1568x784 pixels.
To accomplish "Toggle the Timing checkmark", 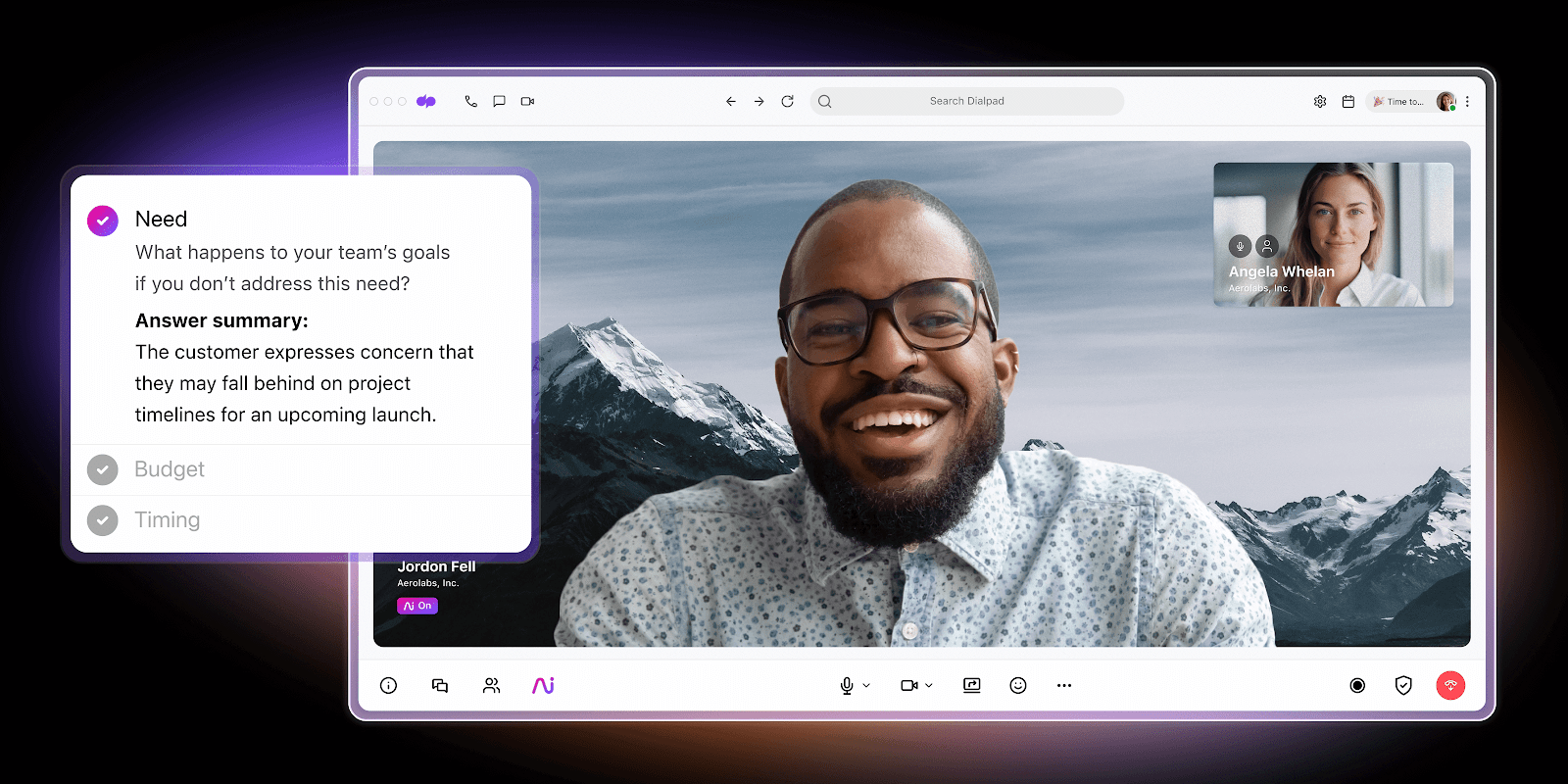I will click(103, 520).
